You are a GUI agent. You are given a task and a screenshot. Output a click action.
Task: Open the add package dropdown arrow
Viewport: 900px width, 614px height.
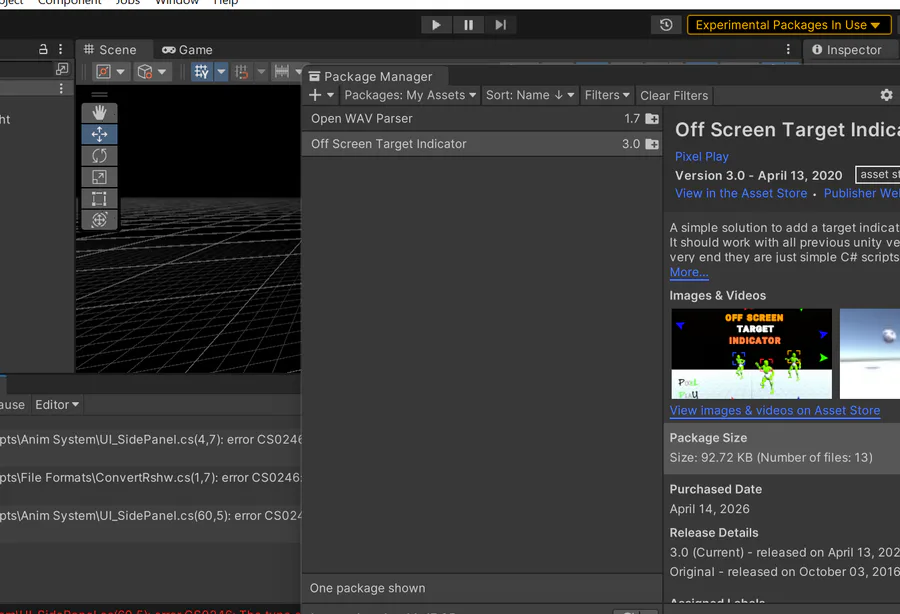pos(331,95)
